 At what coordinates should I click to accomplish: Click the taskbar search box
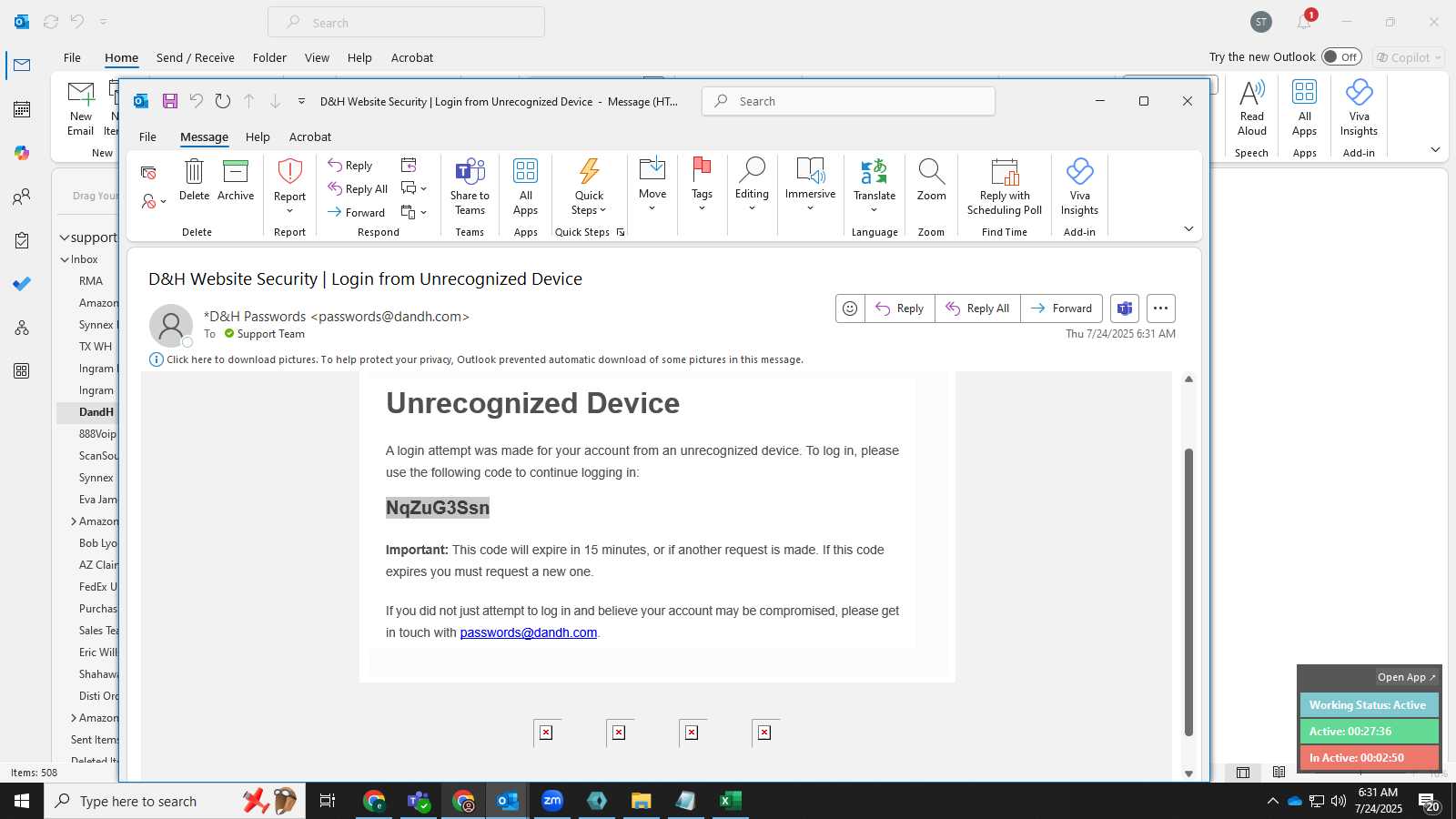[x=175, y=801]
